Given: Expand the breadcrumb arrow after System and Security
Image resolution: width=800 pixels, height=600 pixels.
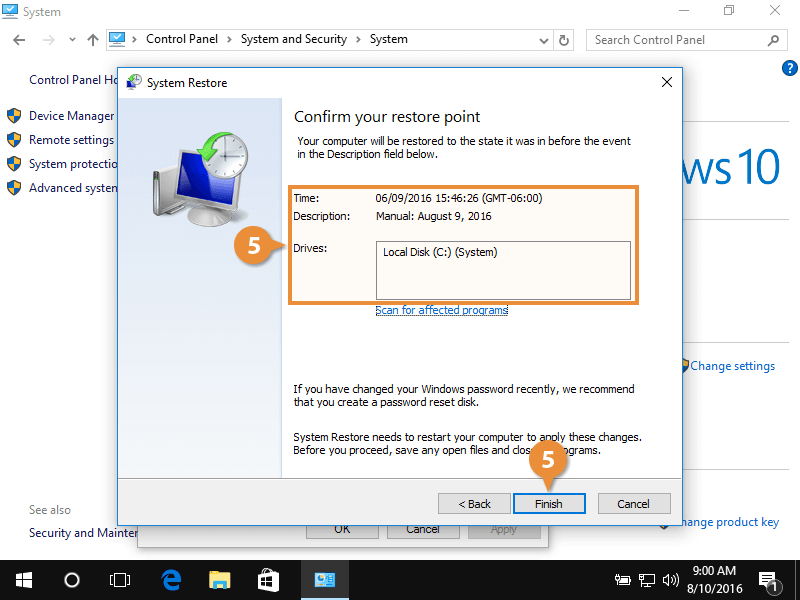Looking at the screenshot, I should [x=359, y=39].
